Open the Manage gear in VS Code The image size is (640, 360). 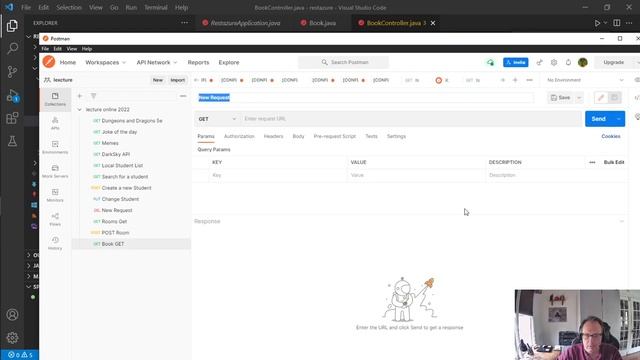(x=12, y=338)
